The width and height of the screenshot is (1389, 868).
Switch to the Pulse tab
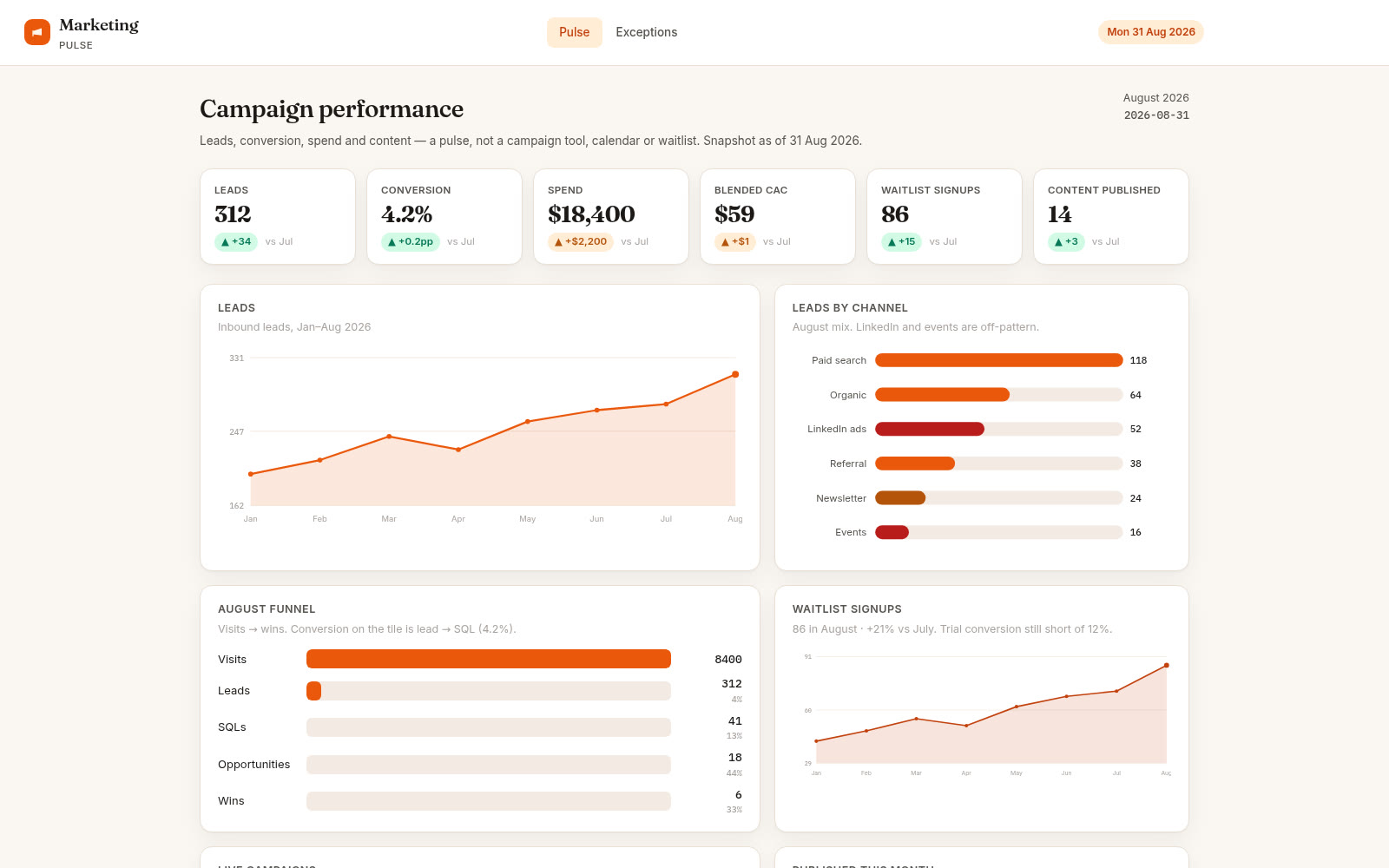(575, 32)
